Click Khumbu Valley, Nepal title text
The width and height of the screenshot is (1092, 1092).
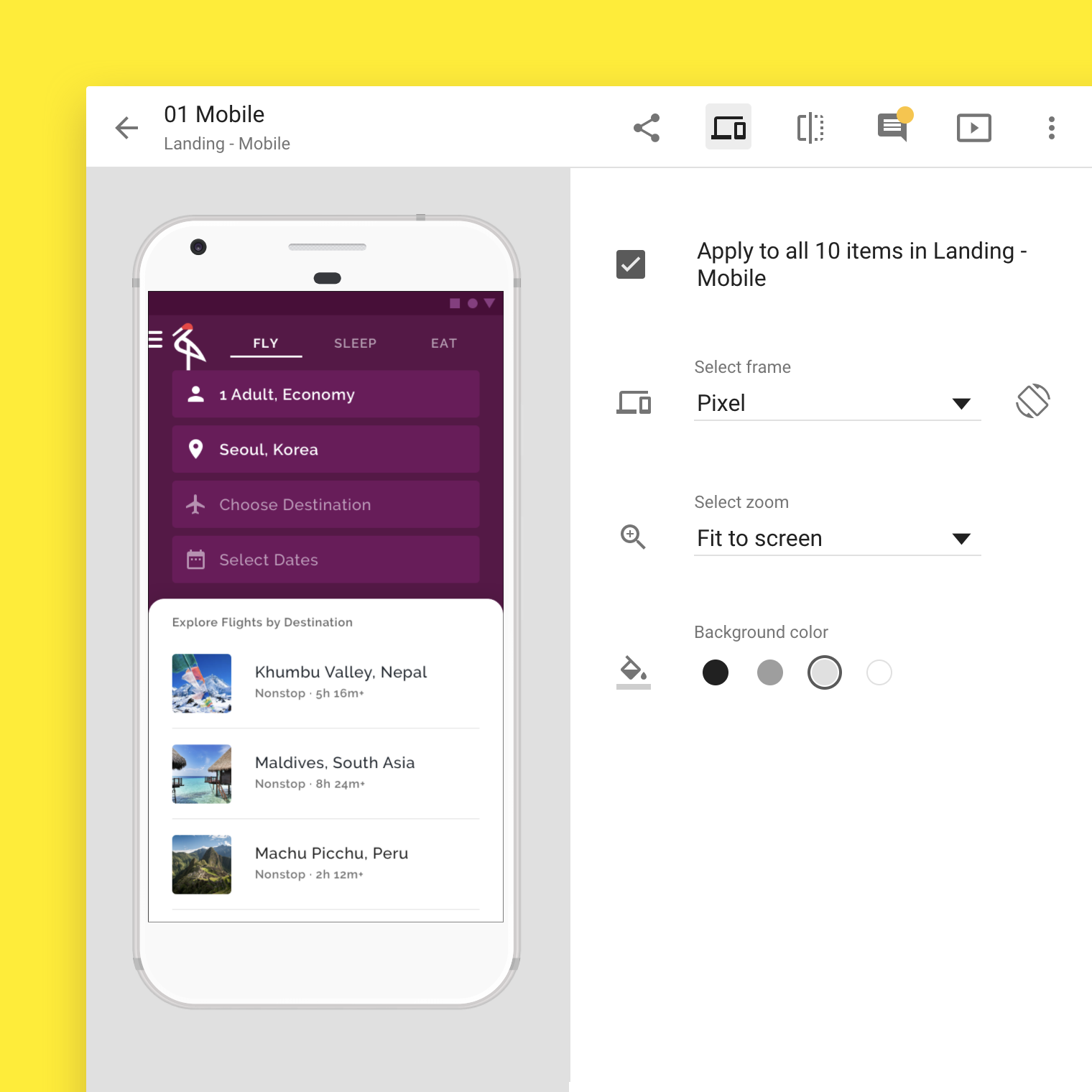[x=341, y=672]
